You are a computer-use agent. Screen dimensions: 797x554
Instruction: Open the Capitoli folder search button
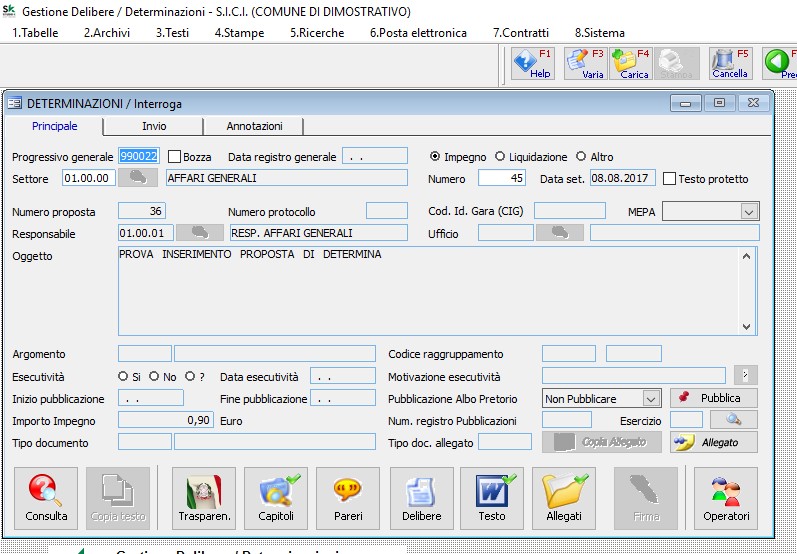[276, 499]
